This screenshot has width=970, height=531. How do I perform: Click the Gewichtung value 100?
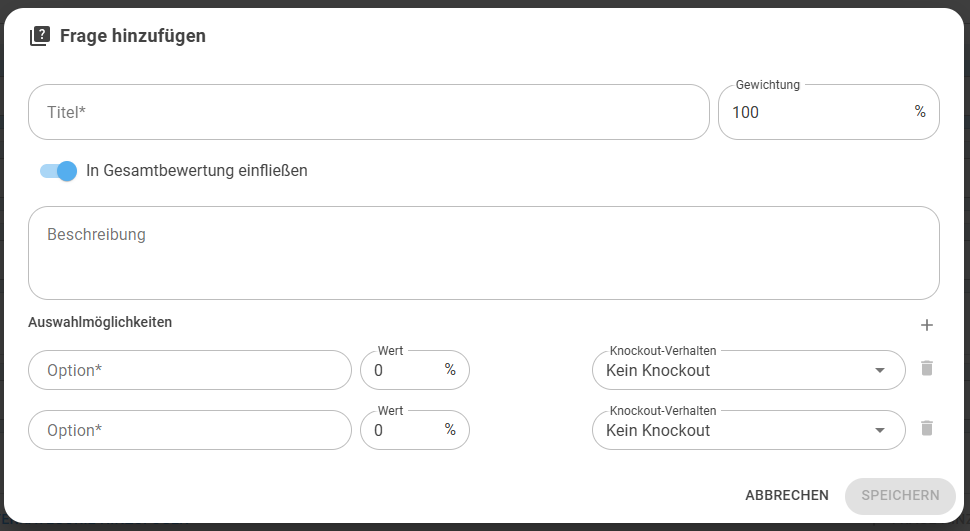(x=745, y=112)
